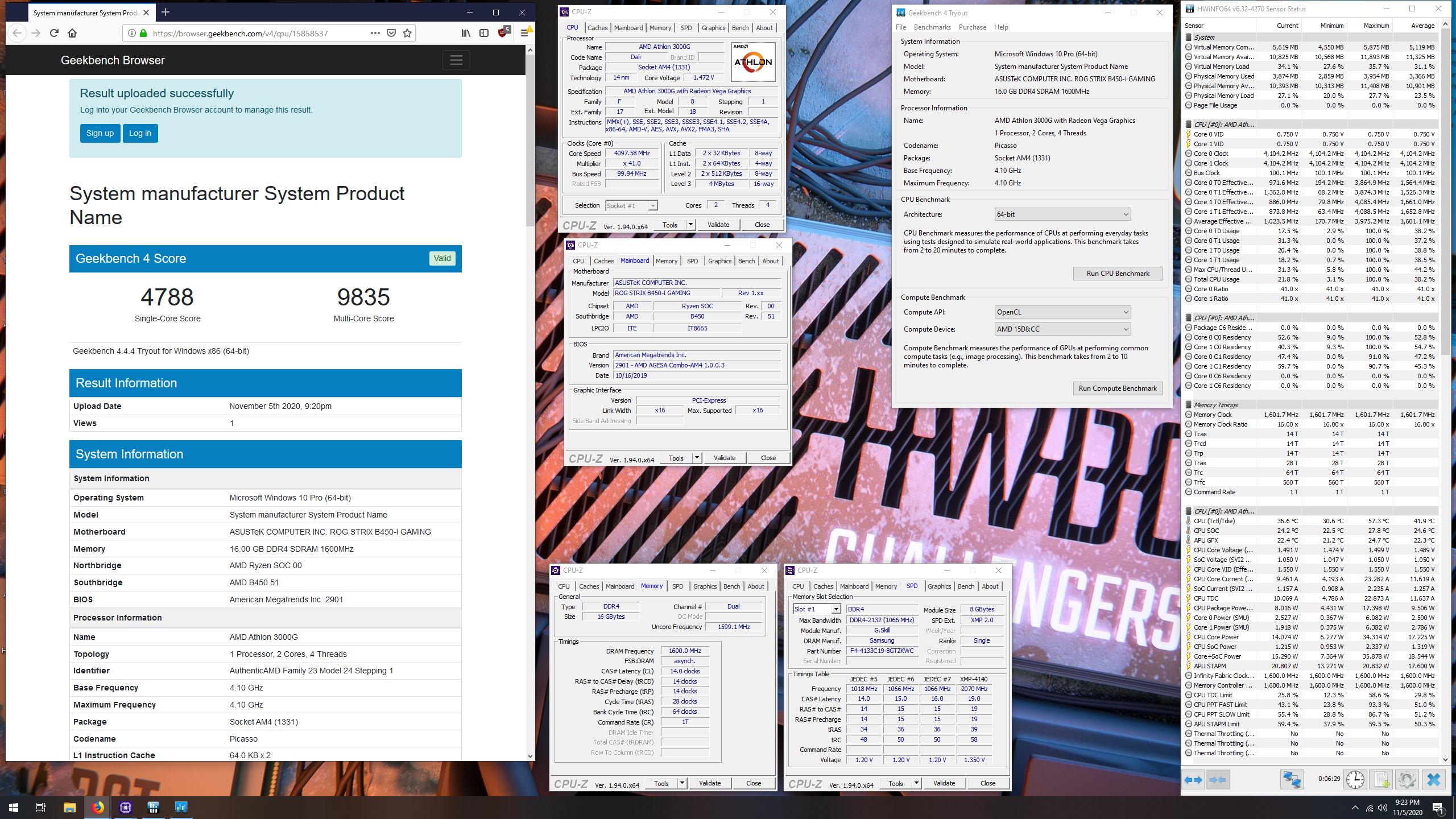Image resolution: width=1456 pixels, height=819 pixels.
Task: Show site information icon in address bar
Action: 132,33
